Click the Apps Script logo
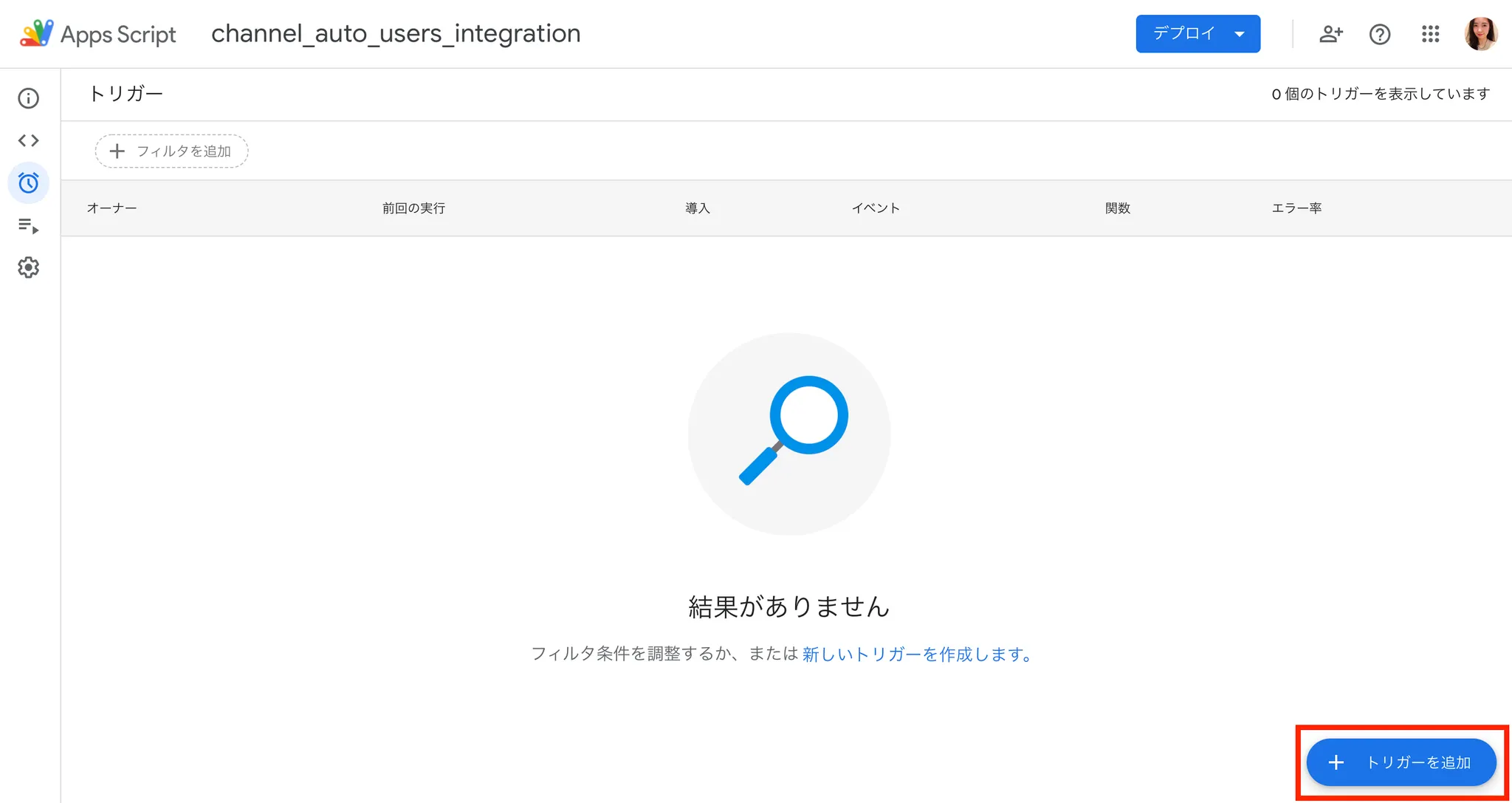The width and height of the screenshot is (1512, 803). (37, 34)
